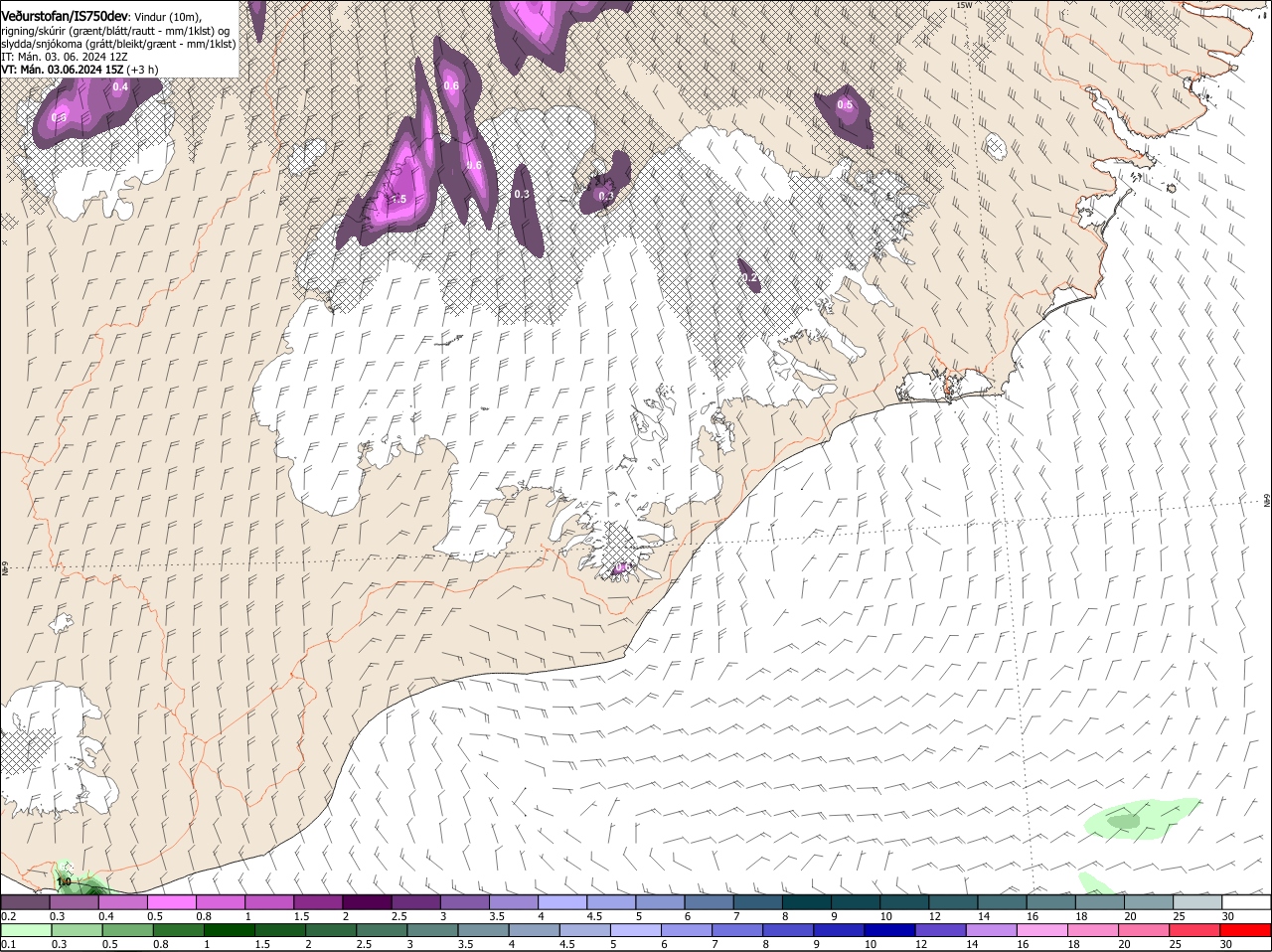This screenshot has height=952, width=1272.
Task: Click the 0.4 snowfall value label
Action: tap(120, 87)
